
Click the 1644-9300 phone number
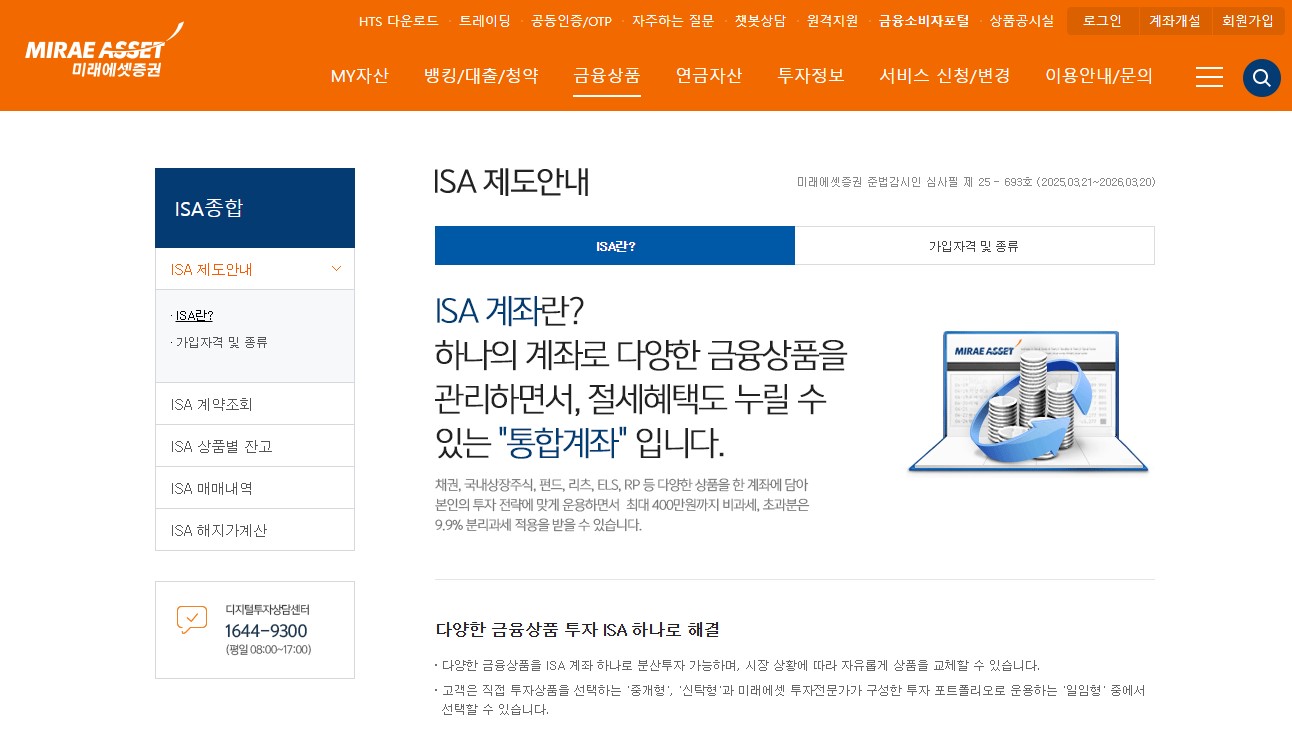(x=266, y=631)
